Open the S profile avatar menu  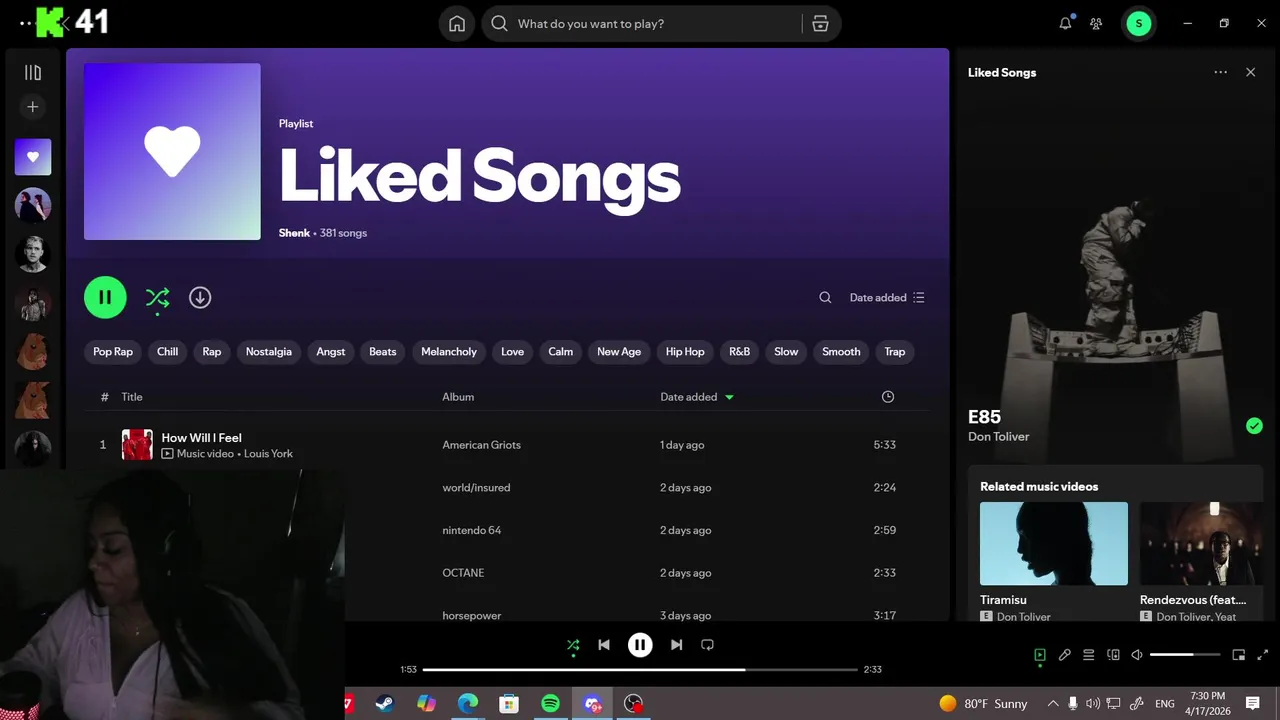point(1138,23)
